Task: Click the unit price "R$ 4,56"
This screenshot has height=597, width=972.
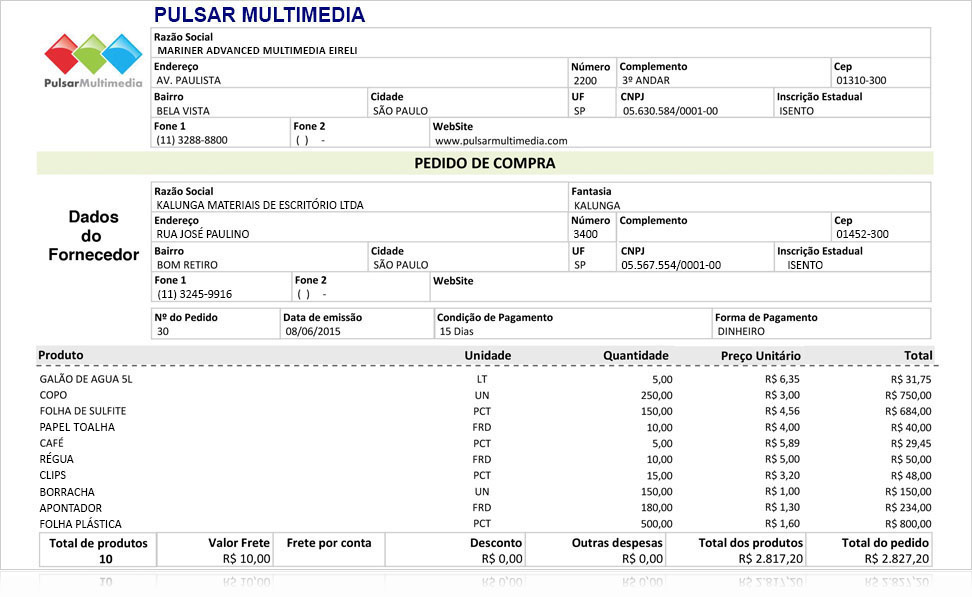Action: coord(782,412)
